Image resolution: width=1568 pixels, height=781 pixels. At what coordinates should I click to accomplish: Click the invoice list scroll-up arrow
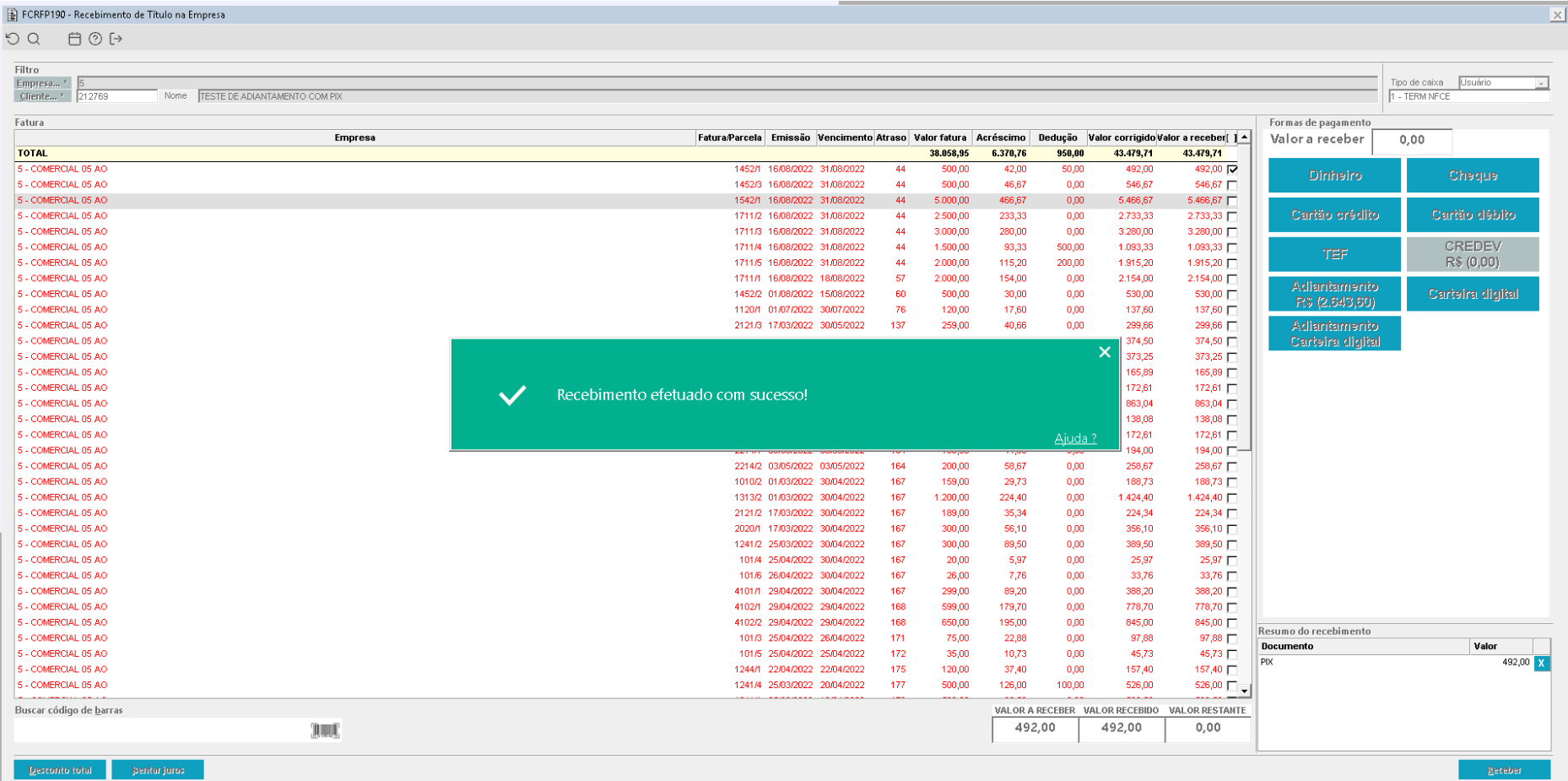pyautogui.click(x=1244, y=137)
